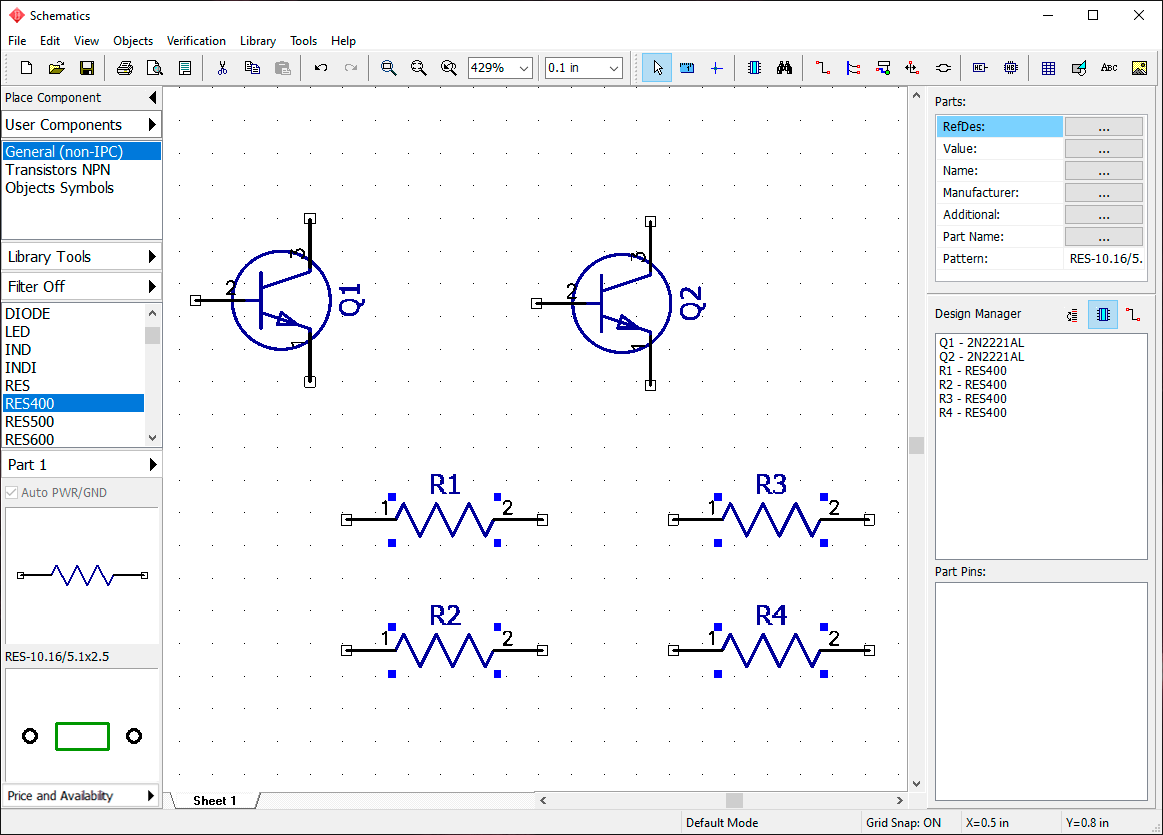Expand the Filter Off menu
The height and width of the screenshot is (835, 1163).
click(x=82, y=286)
